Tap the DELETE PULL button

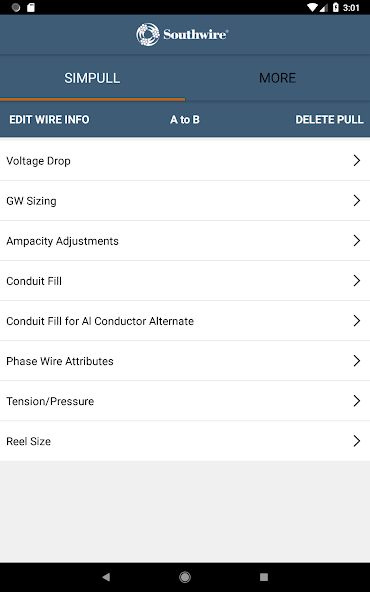[329, 120]
